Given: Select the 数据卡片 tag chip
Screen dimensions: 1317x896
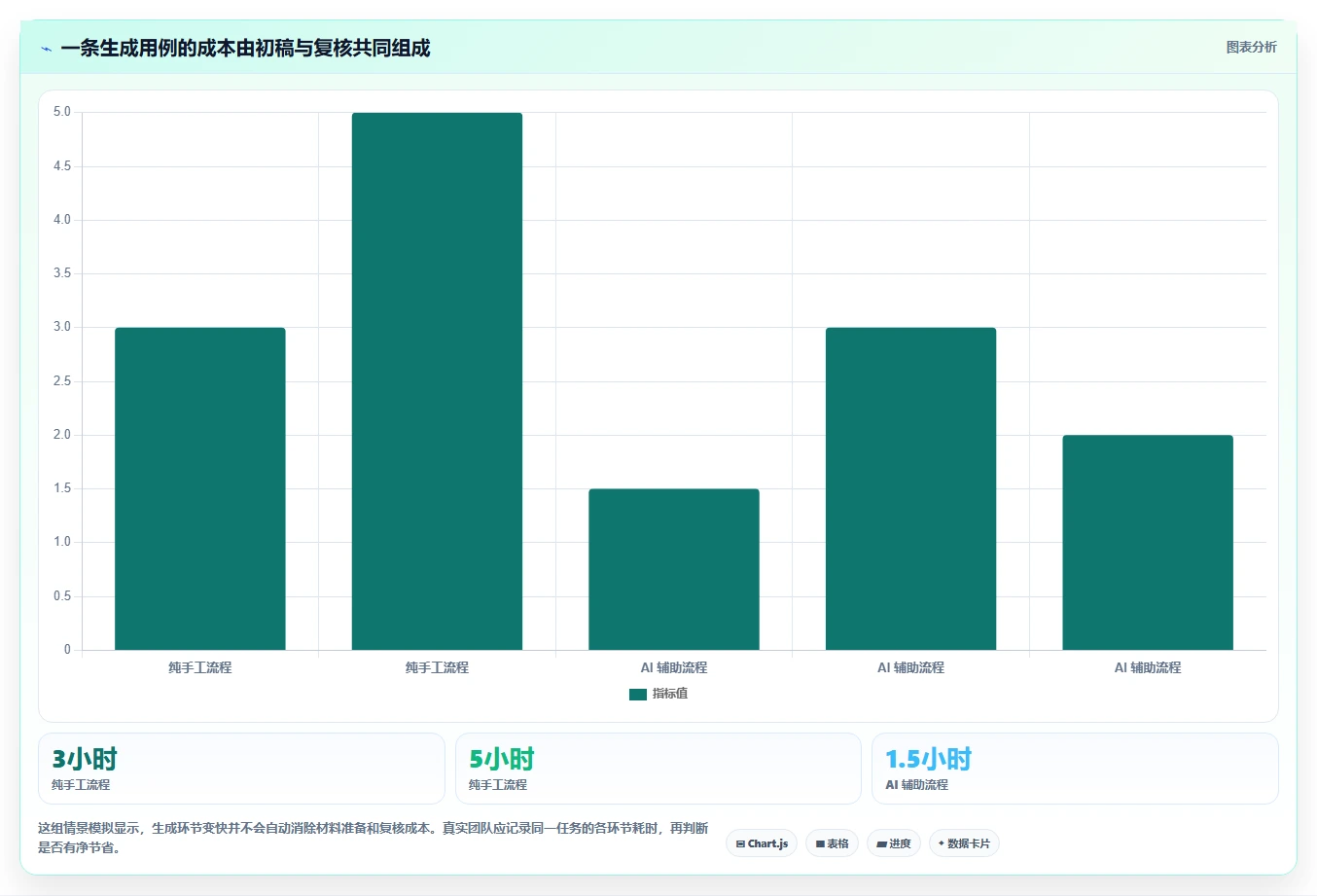Looking at the screenshot, I should [x=964, y=843].
